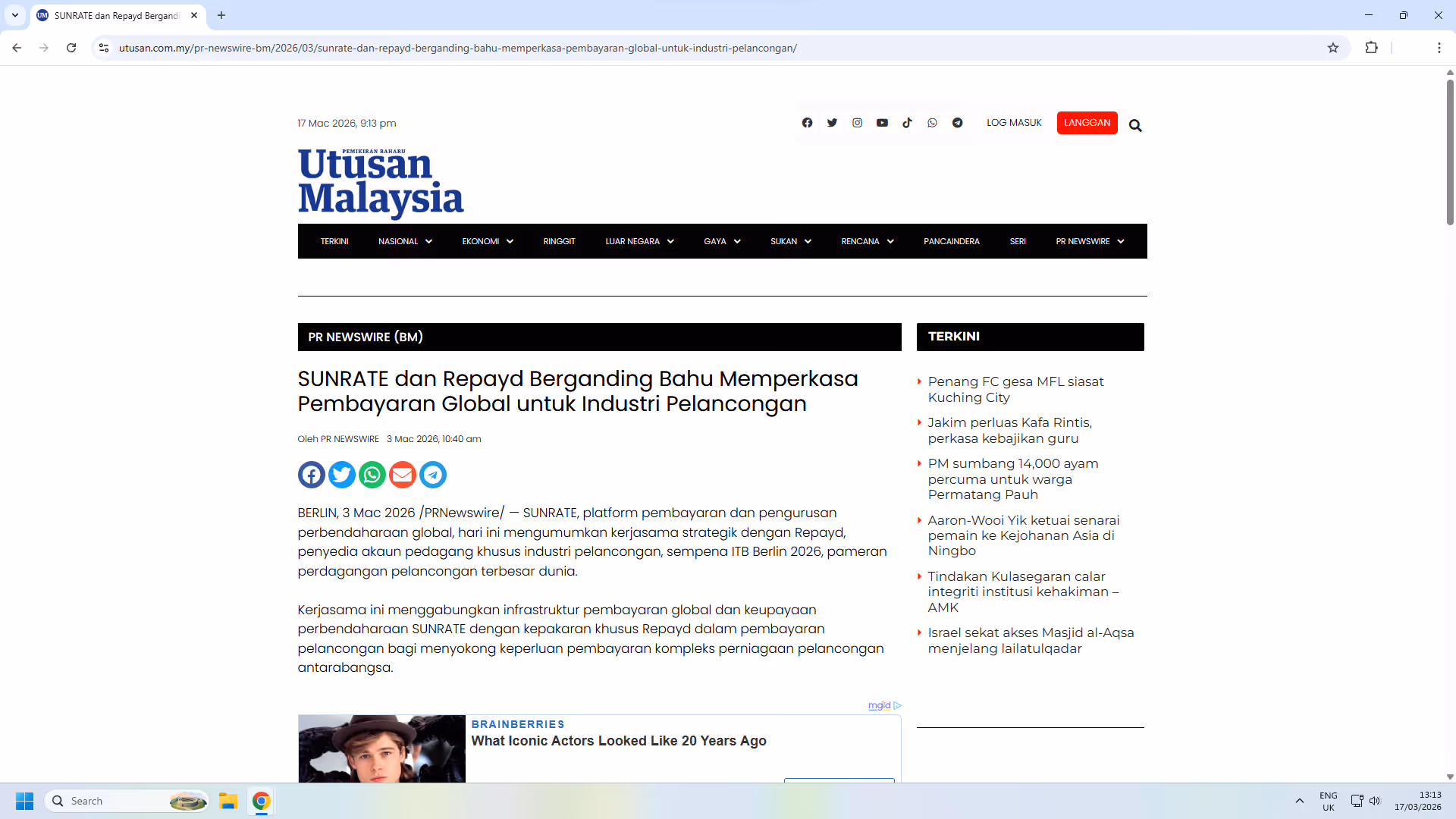Open tab search dropdown arrow
This screenshot has width=1456, height=819.
click(15, 15)
